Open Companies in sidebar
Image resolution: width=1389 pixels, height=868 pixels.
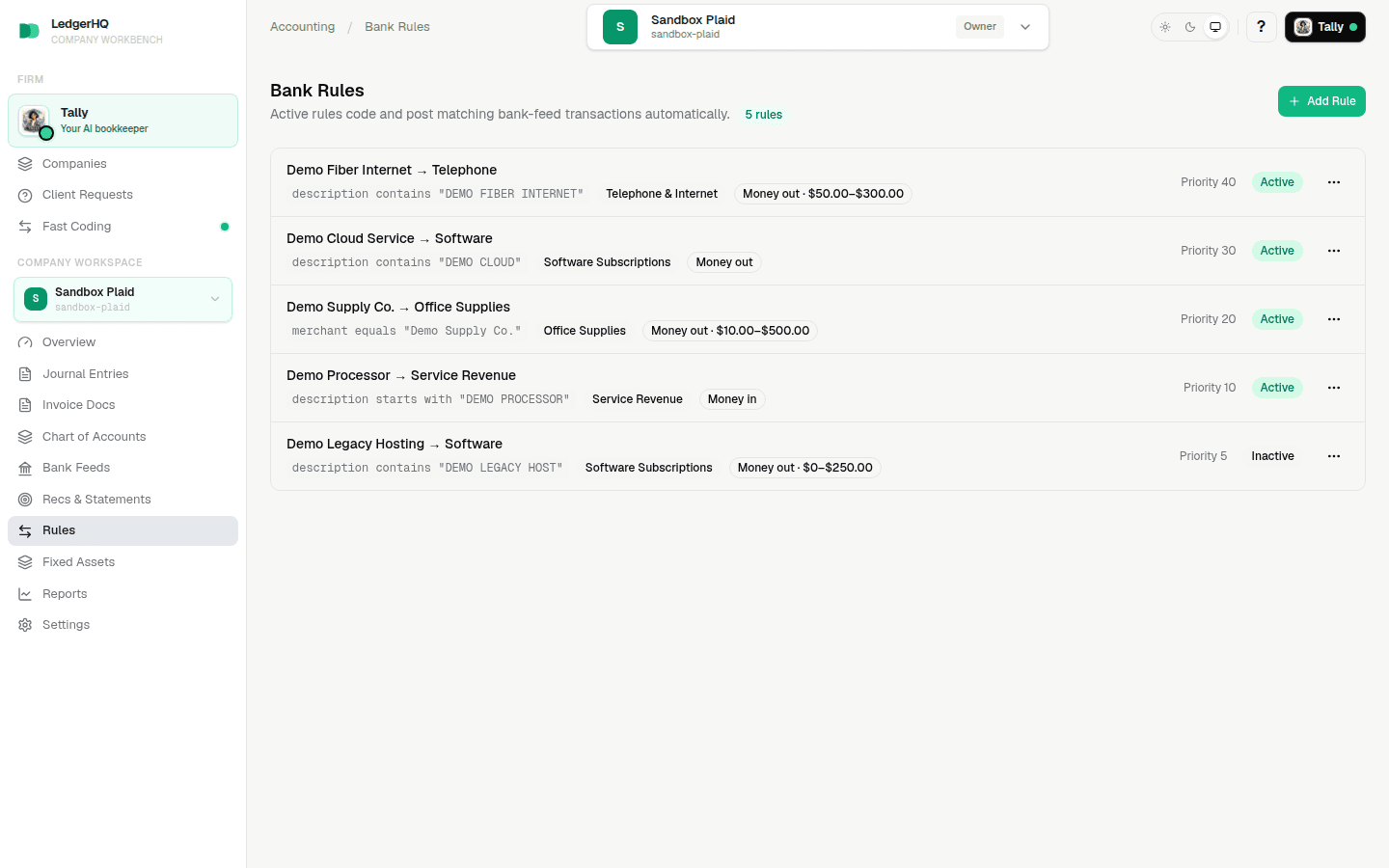coord(123,164)
